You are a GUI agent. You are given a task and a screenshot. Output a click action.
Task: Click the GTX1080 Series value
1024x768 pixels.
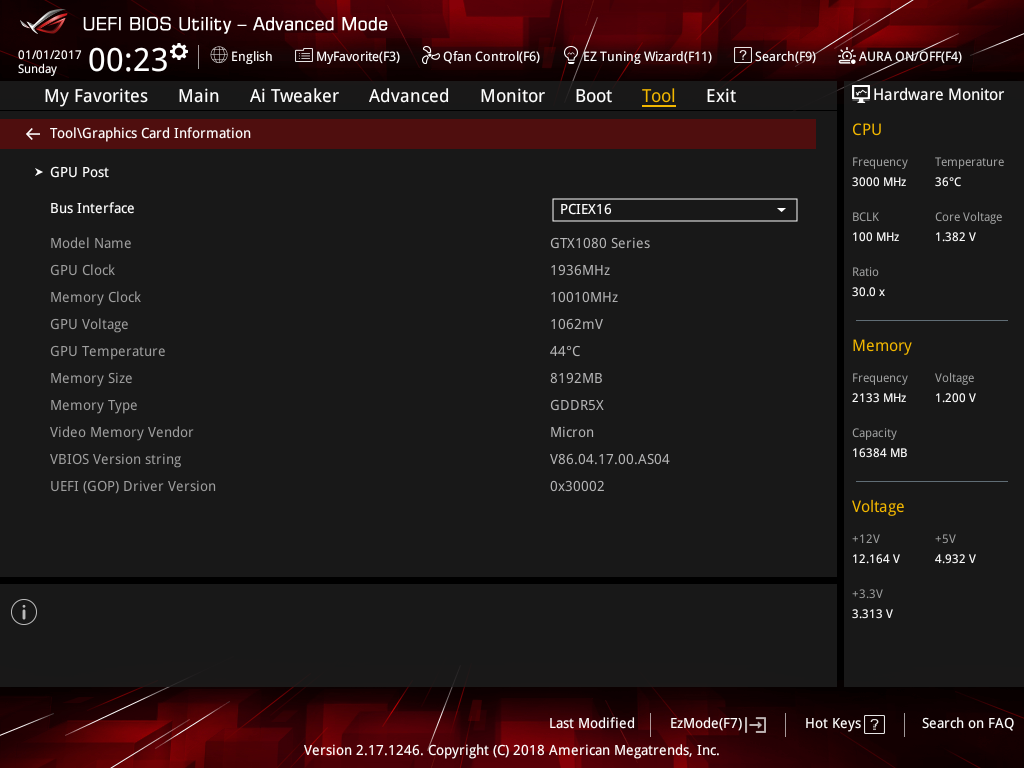pos(600,243)
